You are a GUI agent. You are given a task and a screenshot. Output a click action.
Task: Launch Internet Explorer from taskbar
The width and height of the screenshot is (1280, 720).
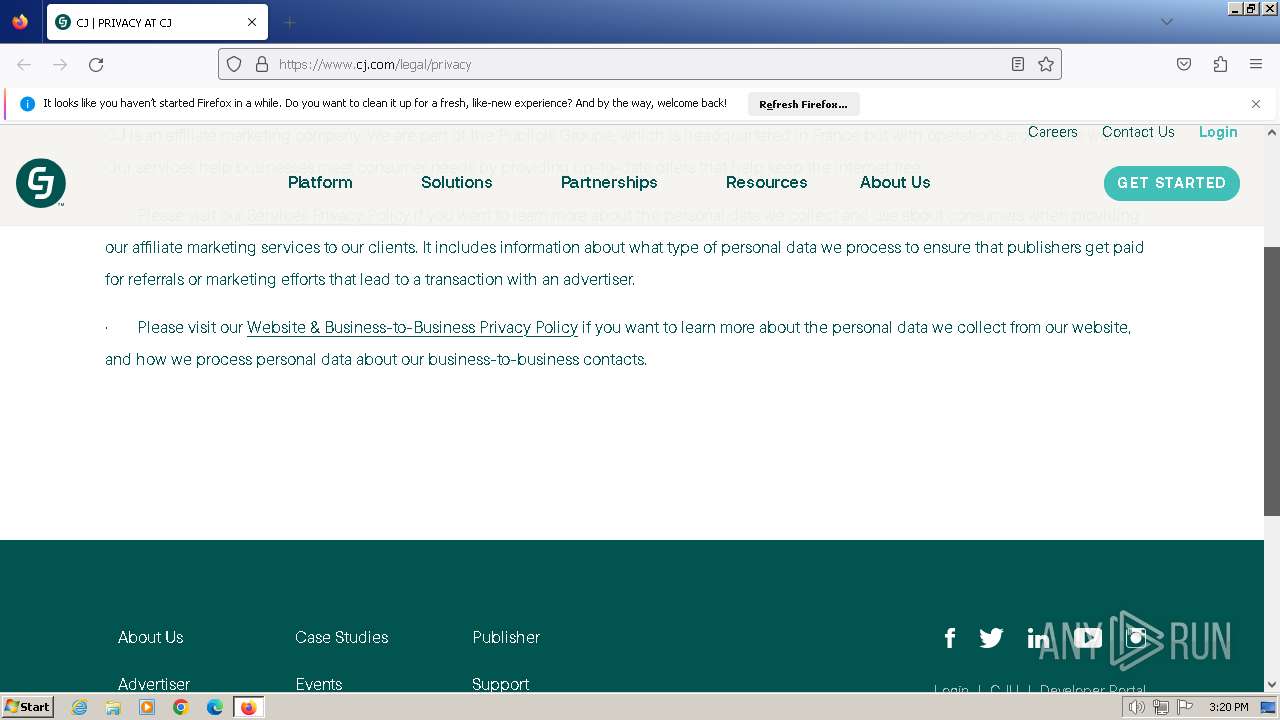tap(80, 707)
